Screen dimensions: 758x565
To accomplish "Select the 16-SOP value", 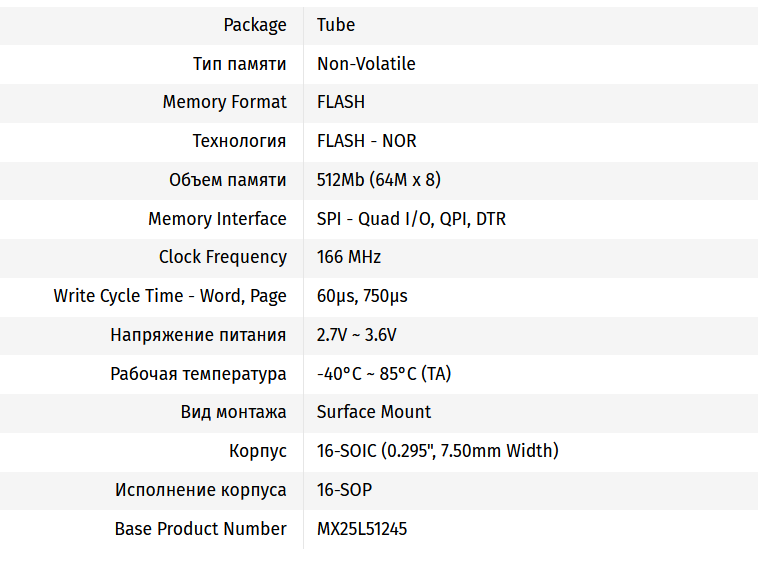I will (x=344, y=490).
